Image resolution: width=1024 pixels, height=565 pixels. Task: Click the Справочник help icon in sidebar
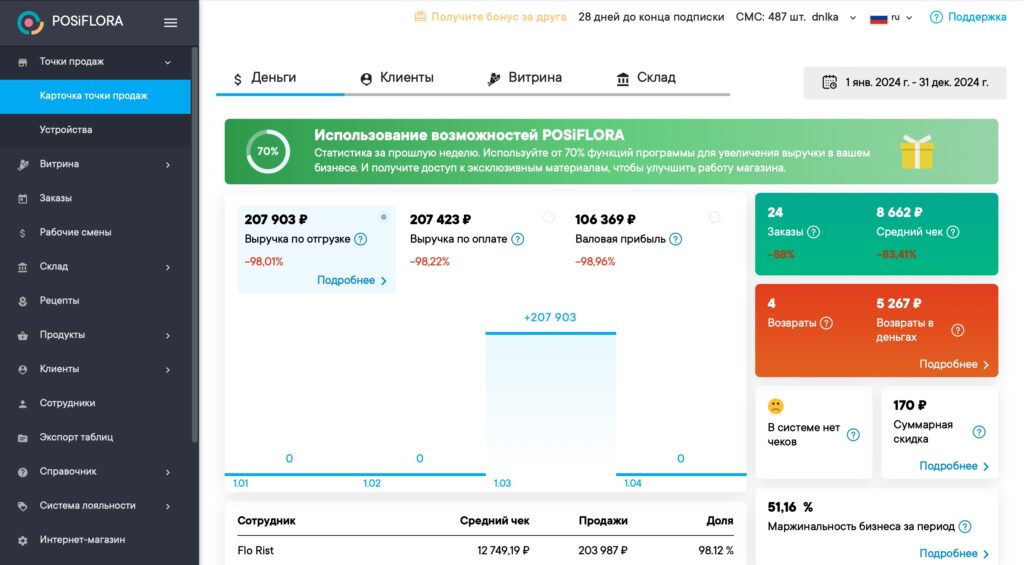[x=23, y=472]
